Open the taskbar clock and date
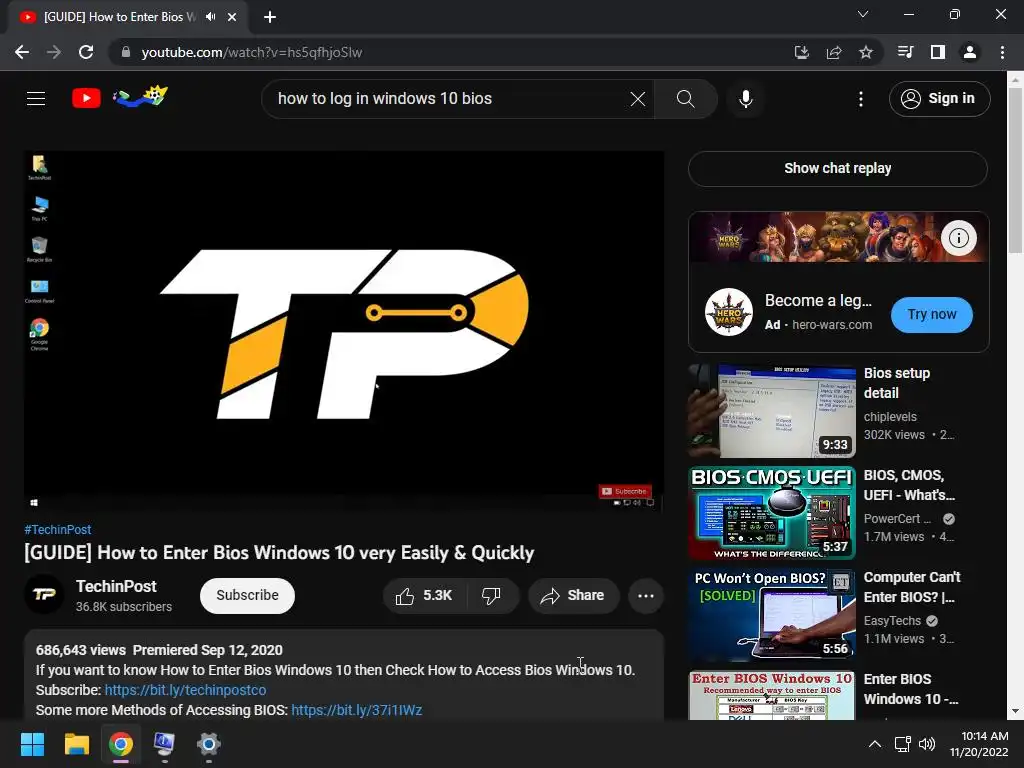Image resolution: width=1024 pixels, height=768 pixels. 978,744
